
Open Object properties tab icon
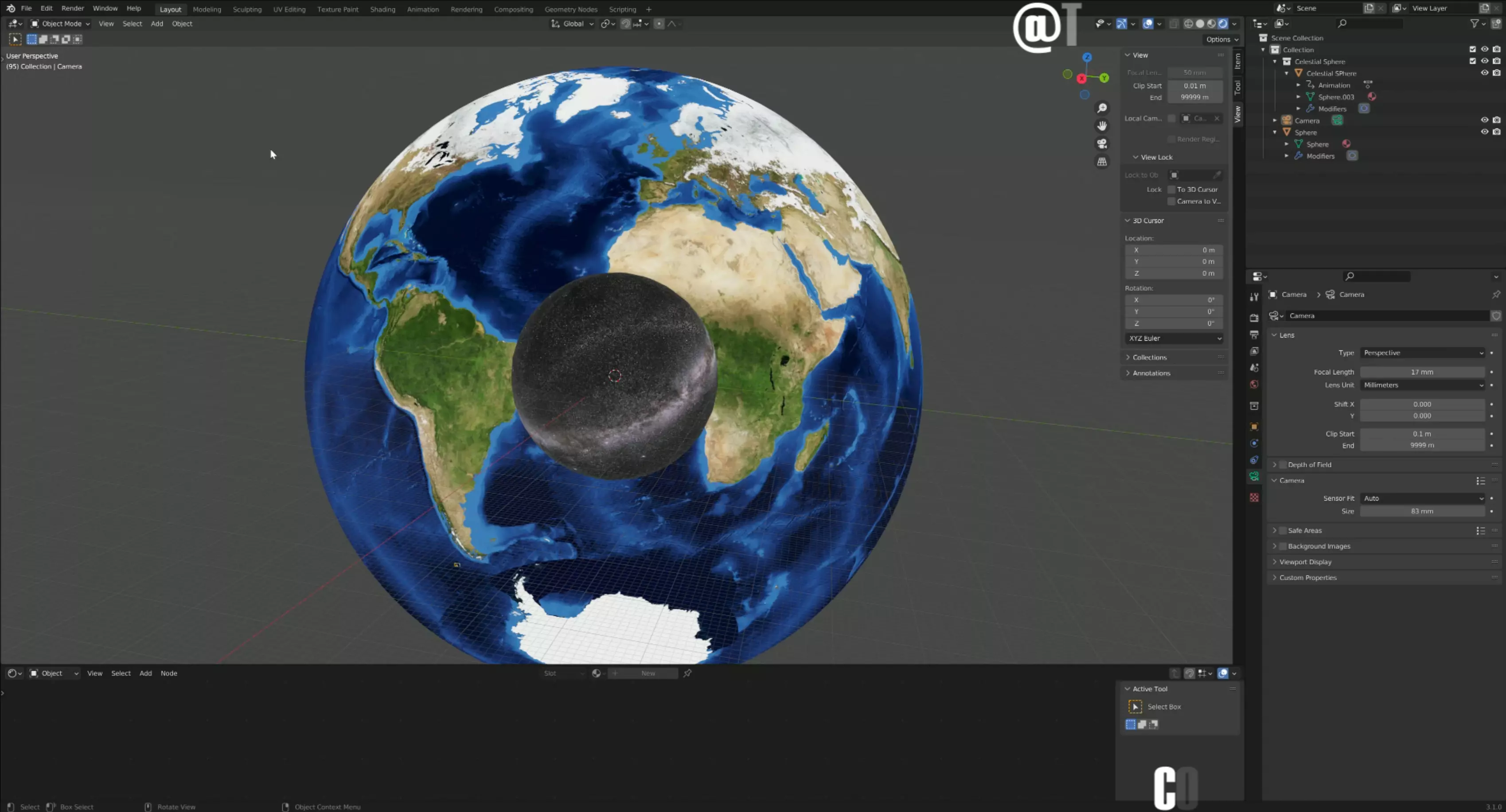(1253, 427)
